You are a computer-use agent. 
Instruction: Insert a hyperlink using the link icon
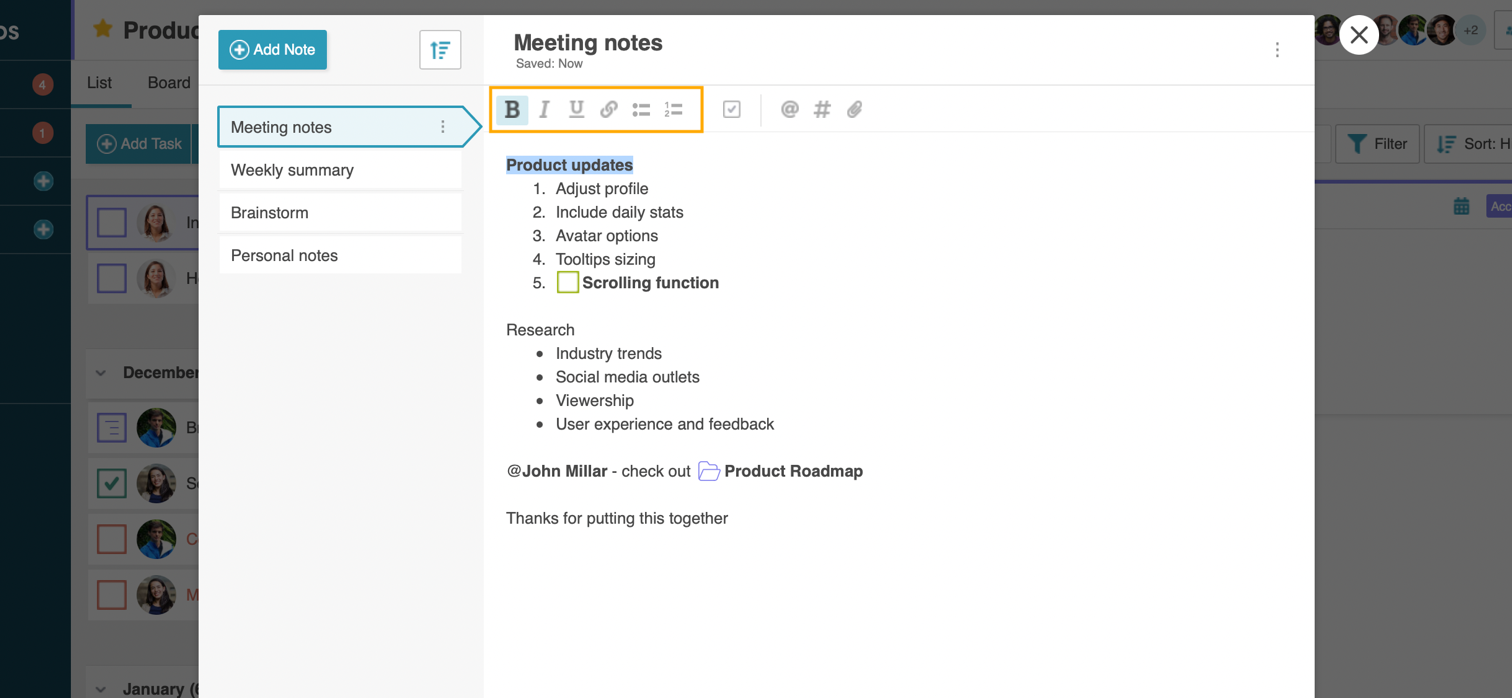point(608,109)
